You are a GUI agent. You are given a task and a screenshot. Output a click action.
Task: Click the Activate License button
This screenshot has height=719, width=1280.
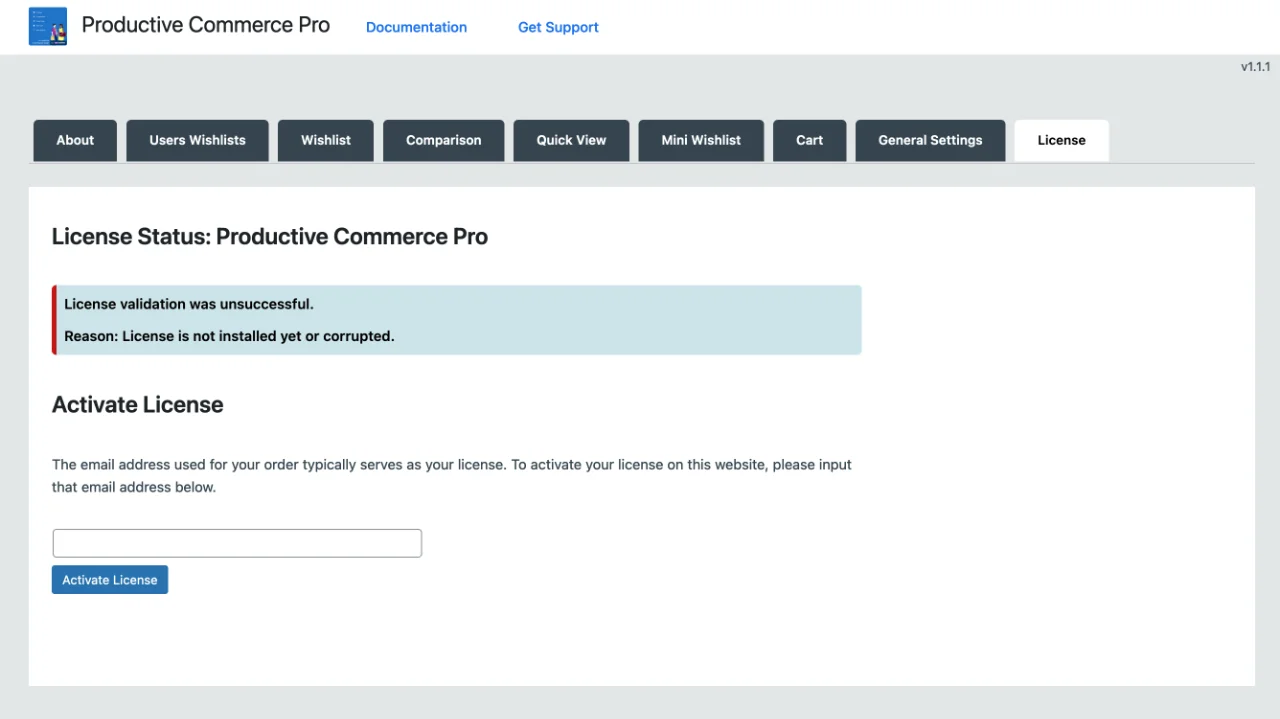[x=110, y=580]
